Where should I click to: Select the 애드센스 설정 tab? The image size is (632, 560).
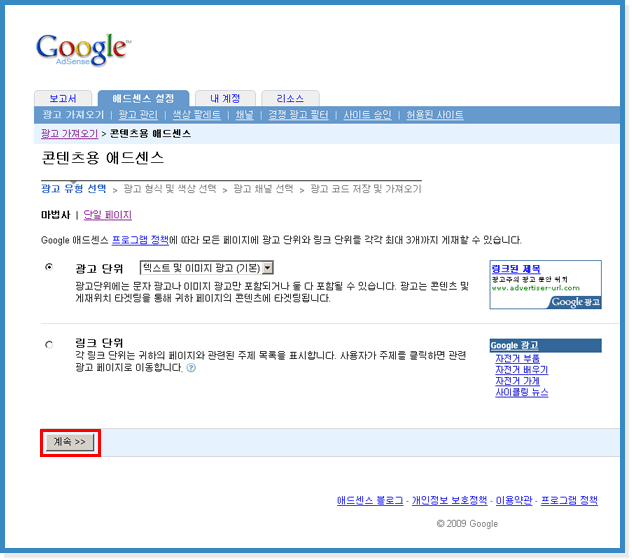click(x=143, y=98)
